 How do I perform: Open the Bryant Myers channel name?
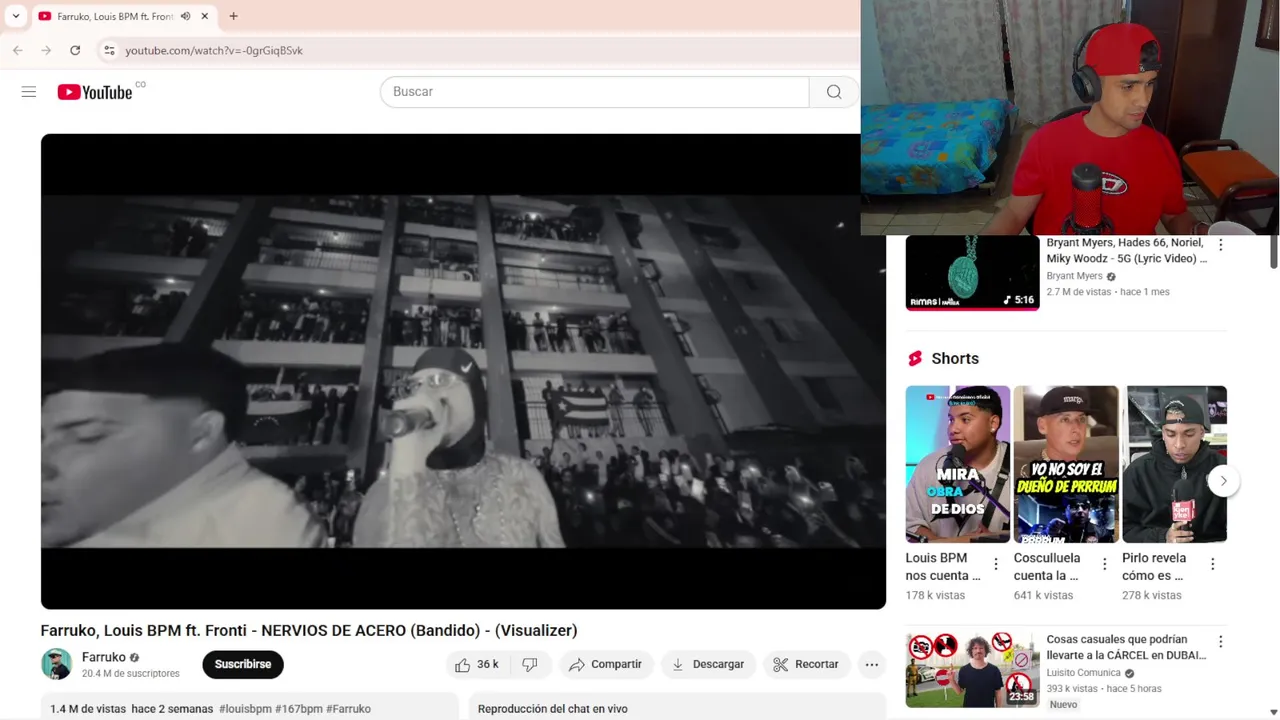[x=1075, y=276]
